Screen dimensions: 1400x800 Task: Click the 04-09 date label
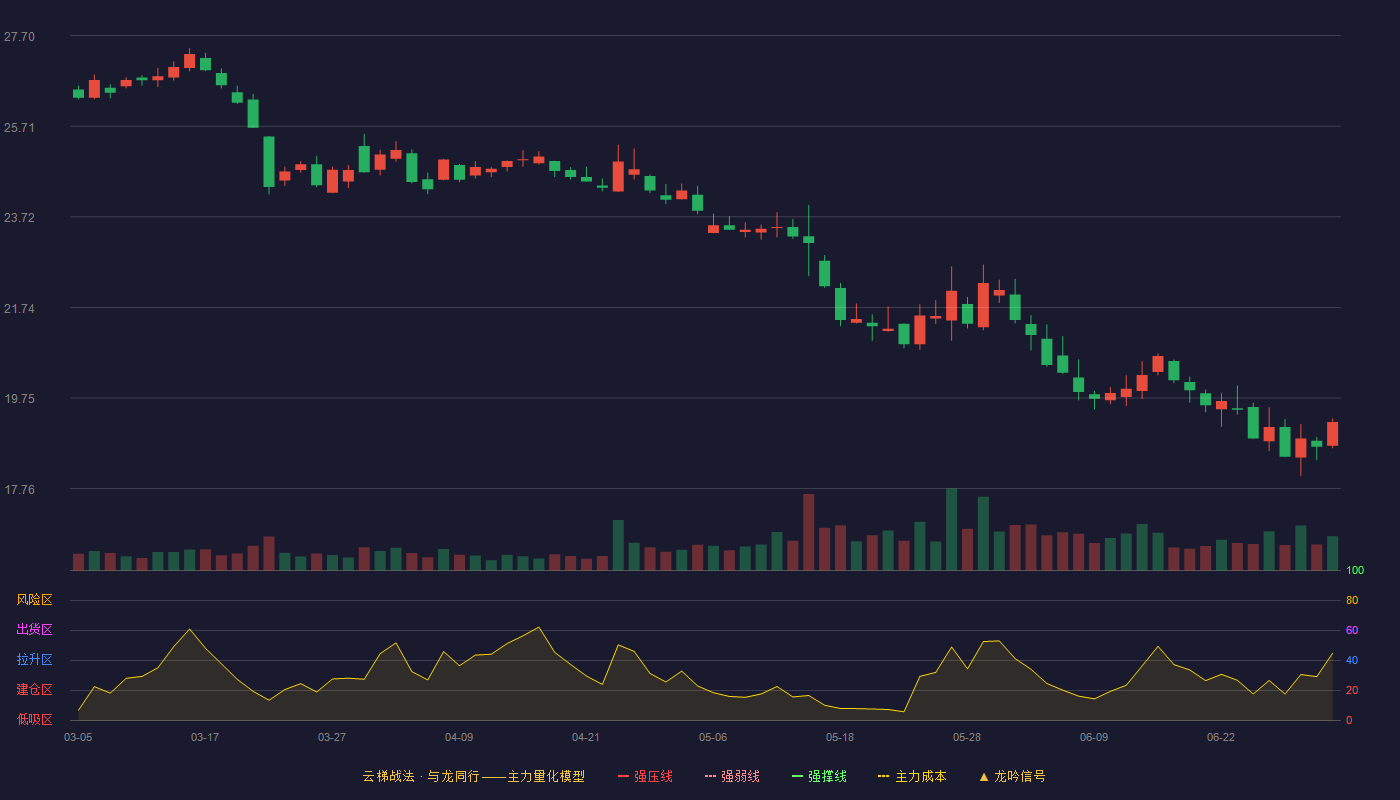tap(459, 737)
